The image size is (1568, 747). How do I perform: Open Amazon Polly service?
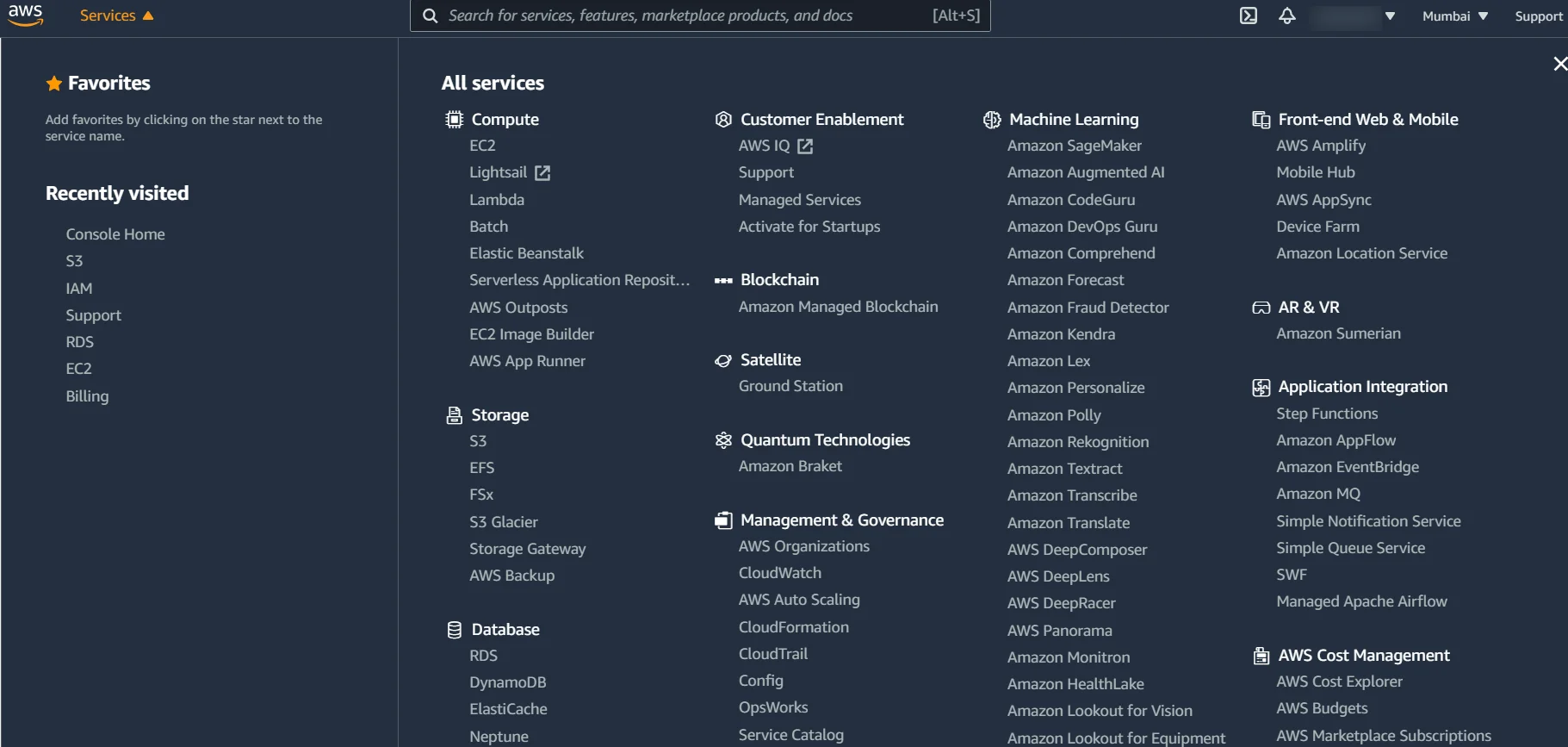[1054, 415]
